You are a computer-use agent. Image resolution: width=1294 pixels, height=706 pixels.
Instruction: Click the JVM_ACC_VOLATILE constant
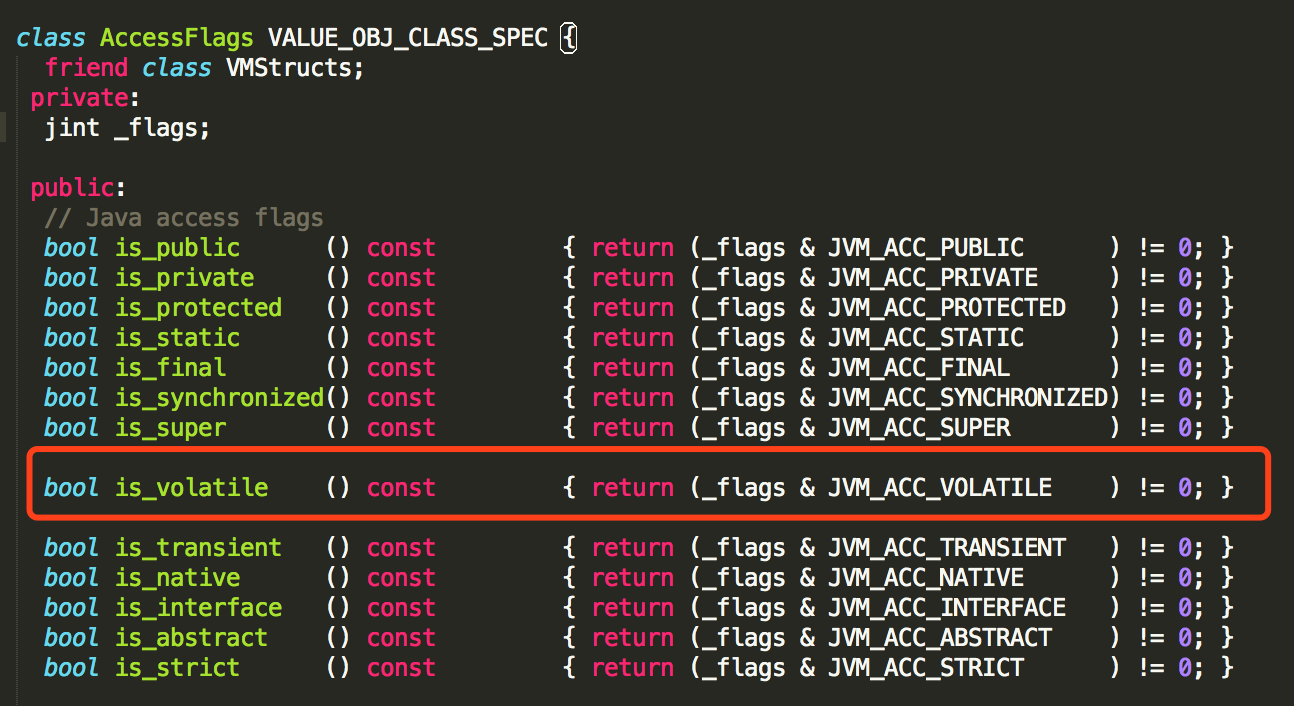click(x=940, y=488)
